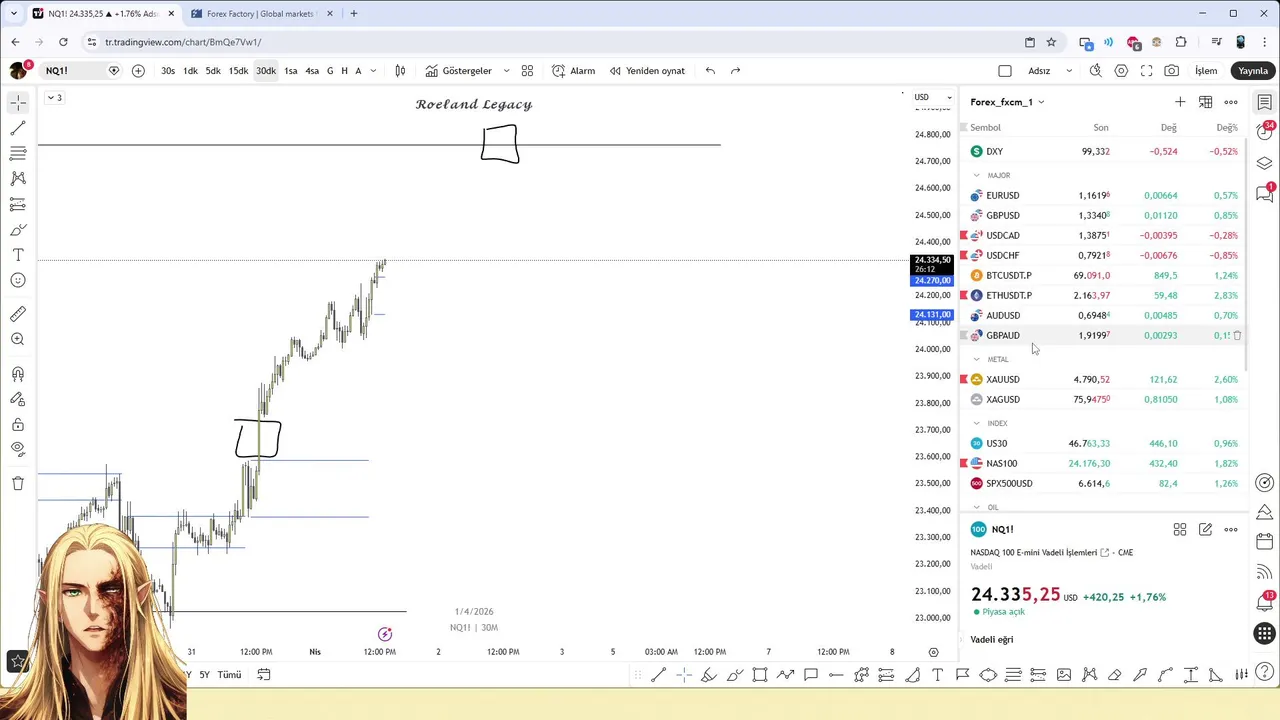Open the layout selection square icon
The width and height of the screenshot is (1280, 720).
pyautogui.click(x=1005, y=71)
